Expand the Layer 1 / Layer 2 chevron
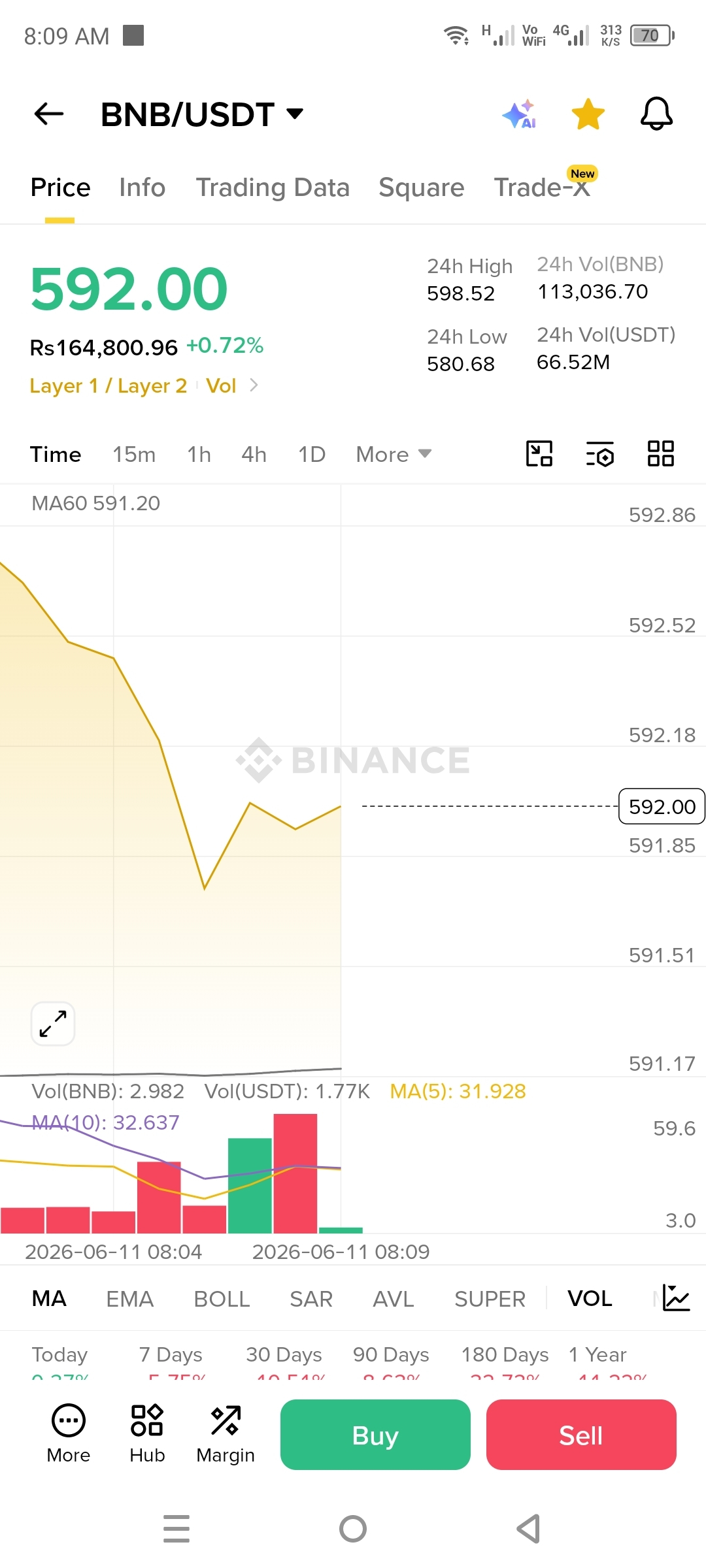Screen dimensions: 706x1568 point(254,385)
